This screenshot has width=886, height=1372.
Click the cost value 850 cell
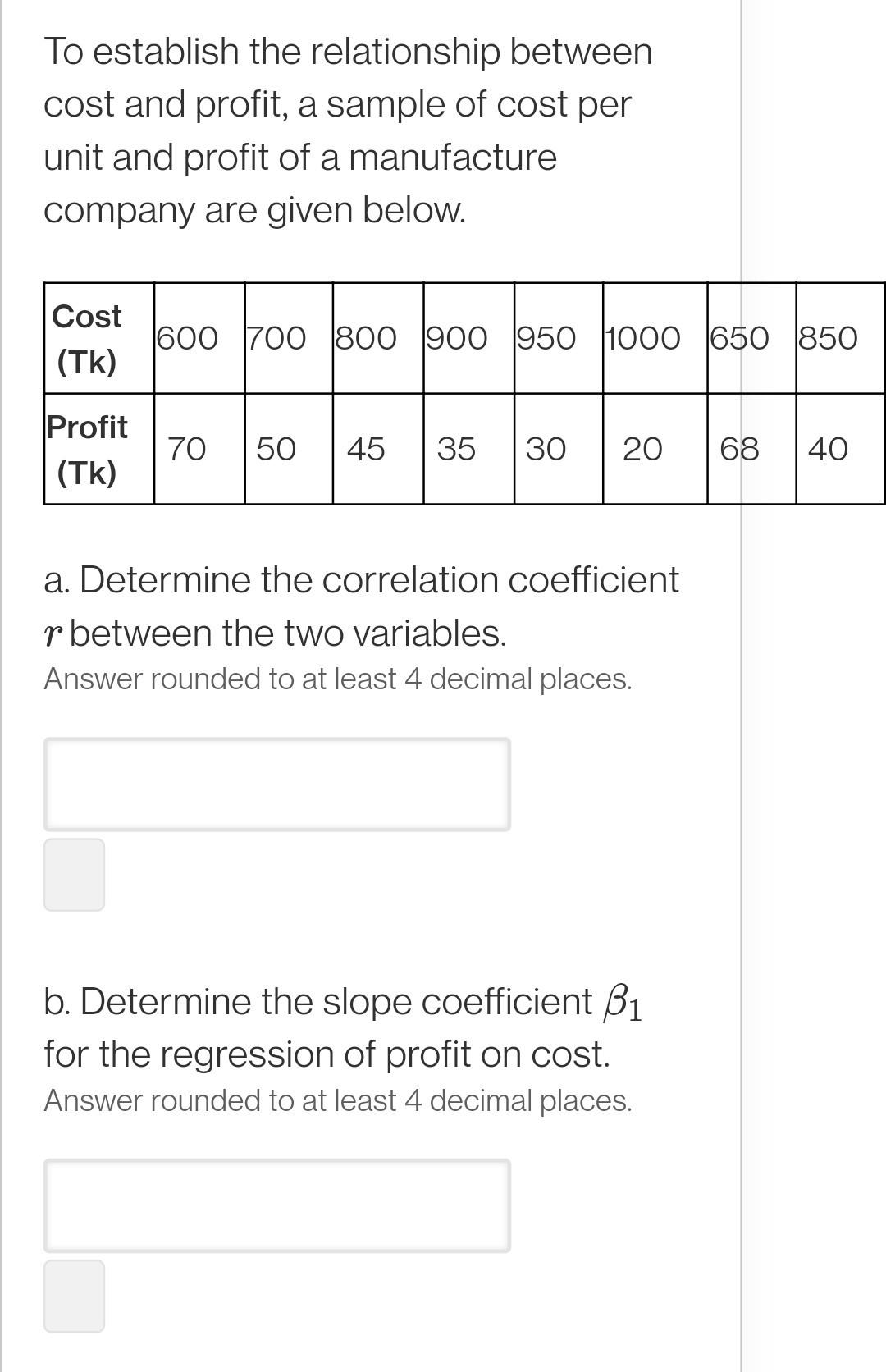(x=841, y=338)
